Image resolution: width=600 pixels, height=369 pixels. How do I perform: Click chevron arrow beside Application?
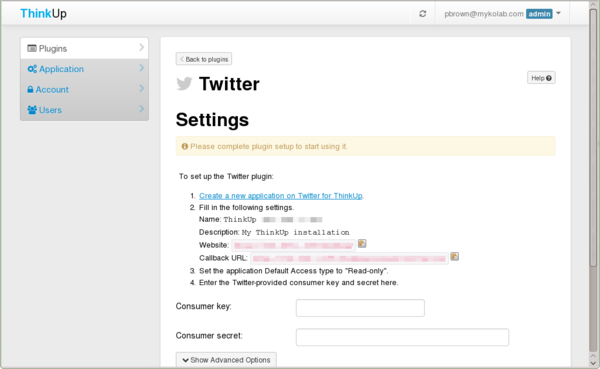(142, 68)
